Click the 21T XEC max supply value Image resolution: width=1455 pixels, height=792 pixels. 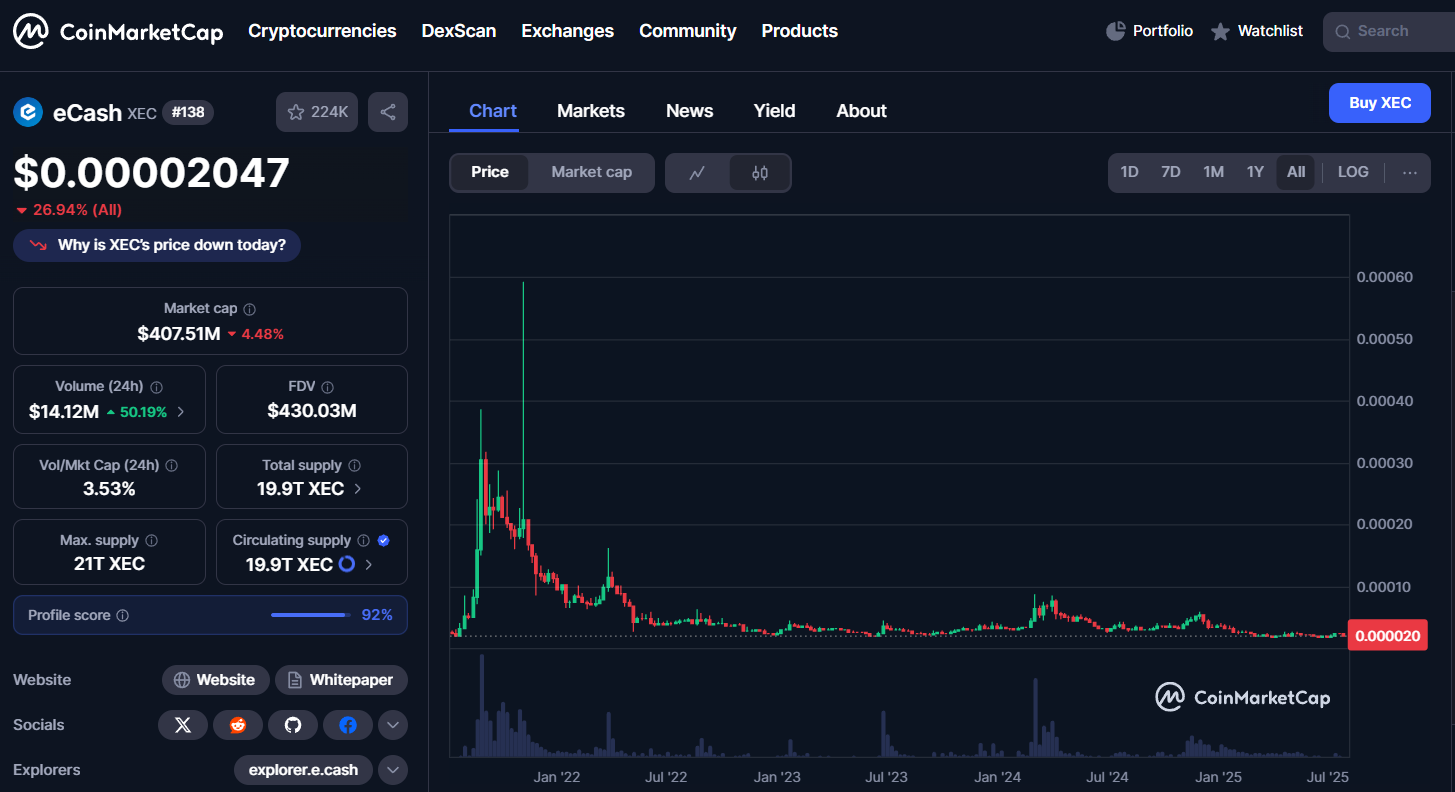tap(110, 564)
